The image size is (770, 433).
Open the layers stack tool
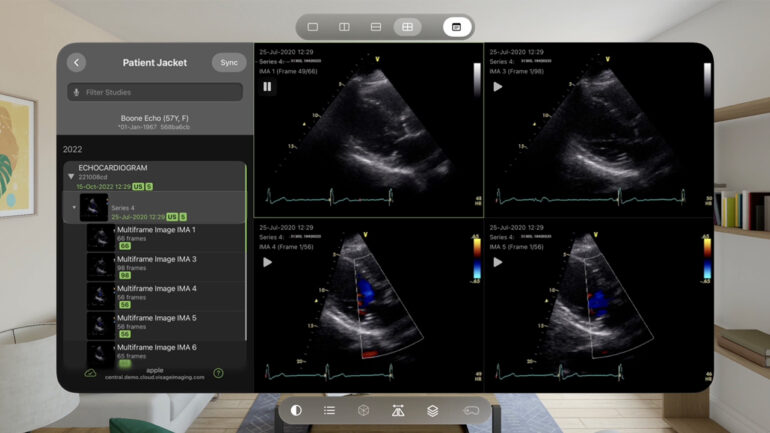click(x=432, y=410)
